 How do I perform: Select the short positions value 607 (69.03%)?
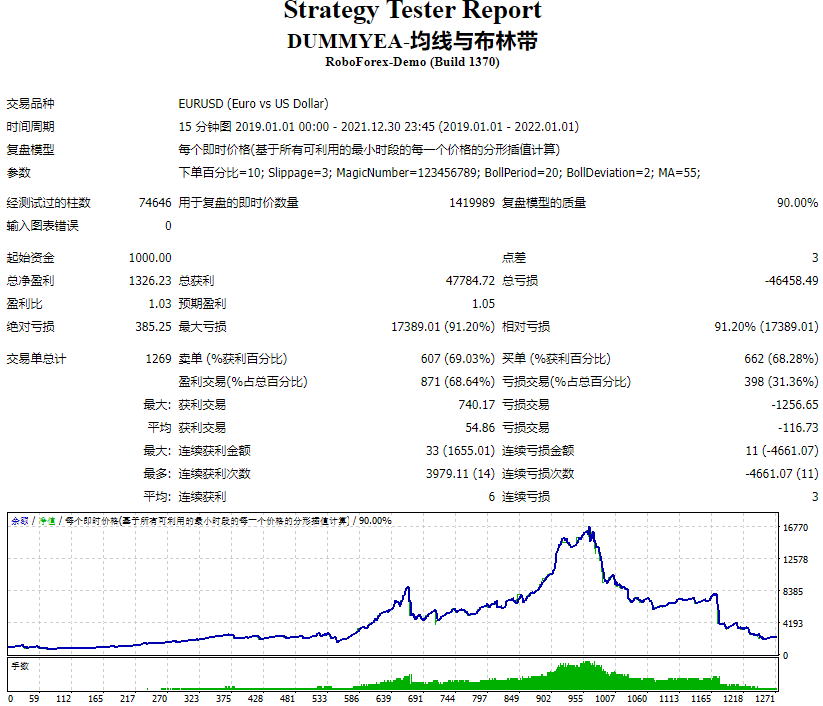[458, 359]
